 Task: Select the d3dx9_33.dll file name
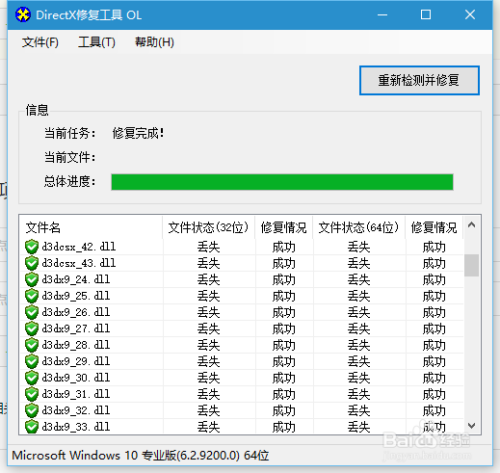(76, 427)
